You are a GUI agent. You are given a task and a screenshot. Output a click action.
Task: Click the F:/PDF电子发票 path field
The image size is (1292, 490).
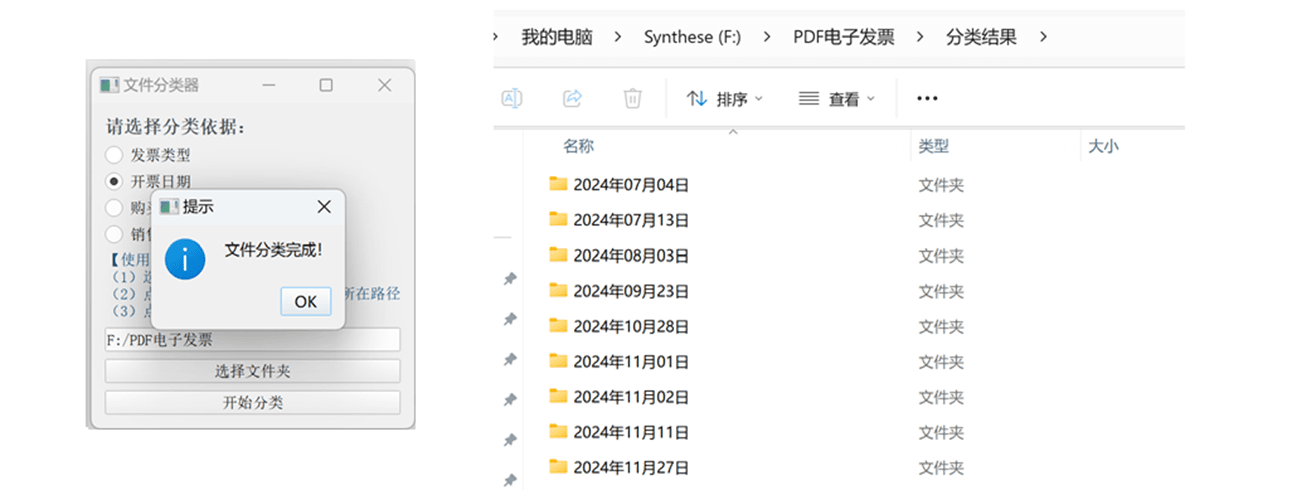tap(253, 340)
